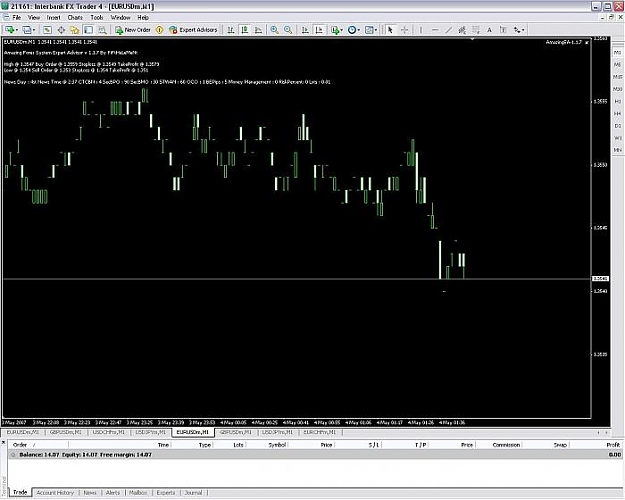Toggle Chart Shift toolbar icon
Viewport: 625px width, 500px height.
coord(319,30)
